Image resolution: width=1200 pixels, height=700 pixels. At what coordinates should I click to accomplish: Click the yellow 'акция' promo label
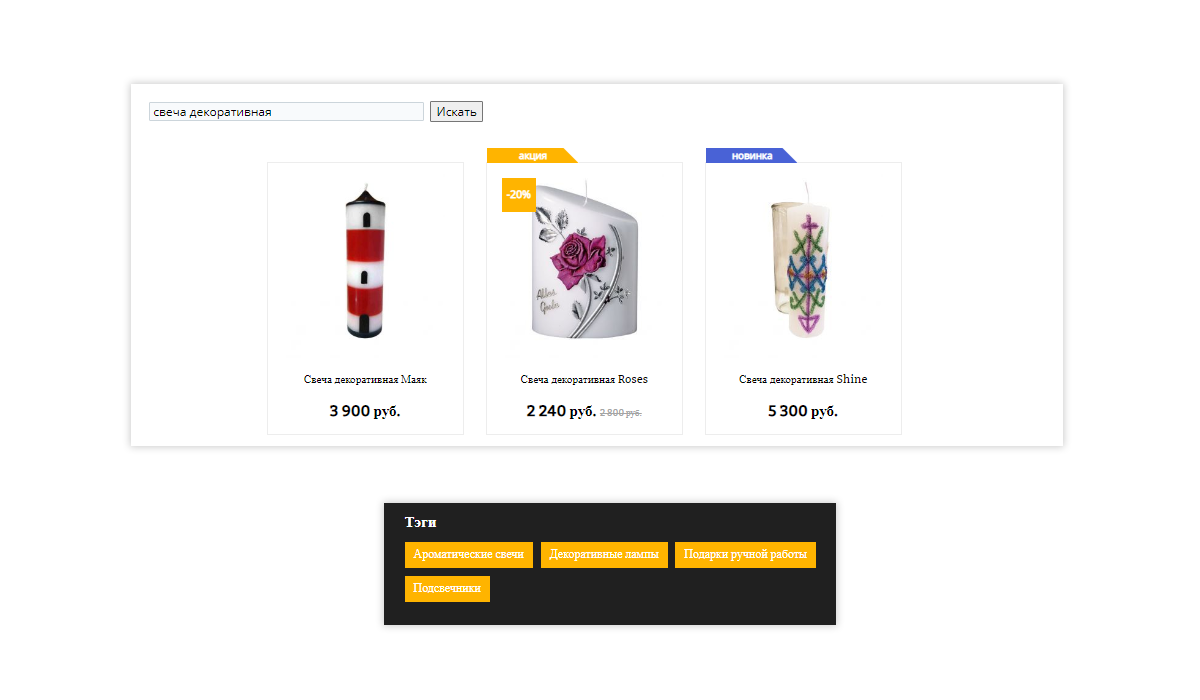(x=532, y=155)
